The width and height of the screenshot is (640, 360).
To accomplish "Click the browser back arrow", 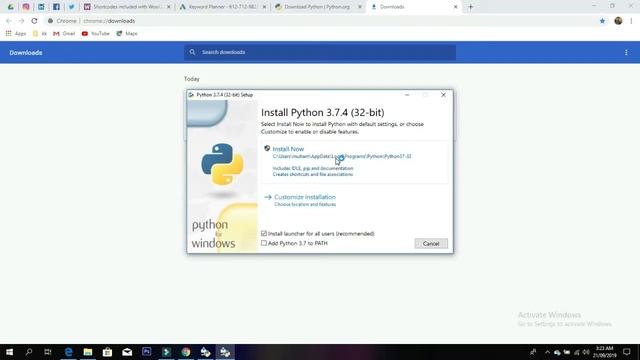I will (9, 21).
